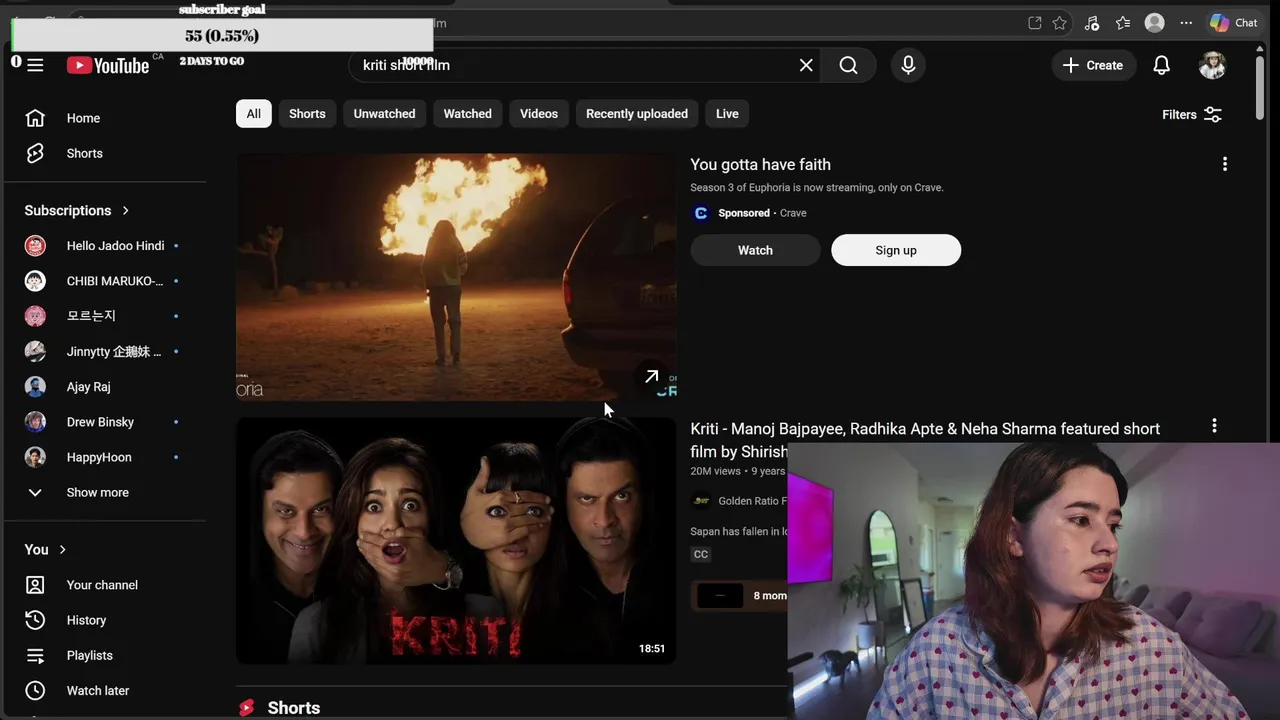Clear the search query with the X icon
The image size is (1280, 720).
806,65
